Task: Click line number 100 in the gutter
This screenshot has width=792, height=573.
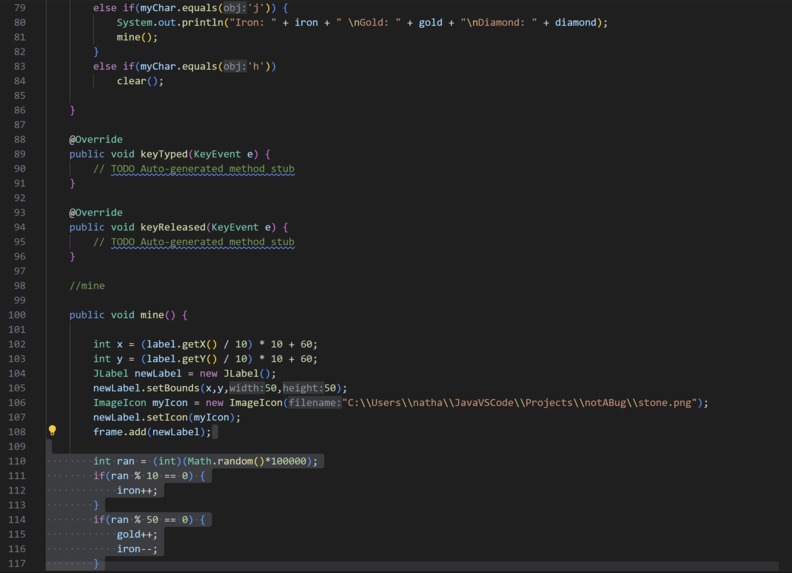Action: point(17,315)
